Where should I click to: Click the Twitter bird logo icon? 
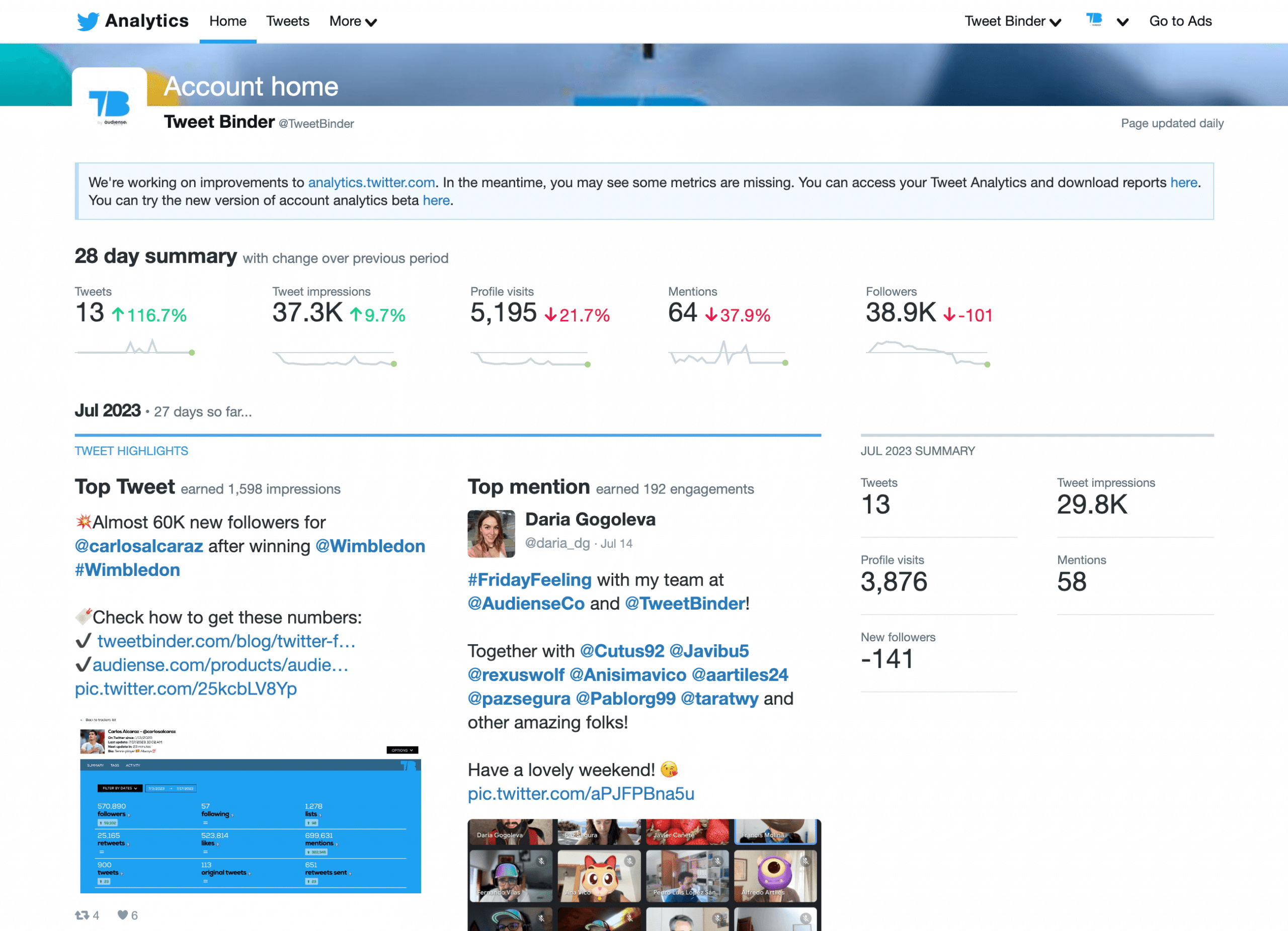pyautogui.click(x=87, y=21)
